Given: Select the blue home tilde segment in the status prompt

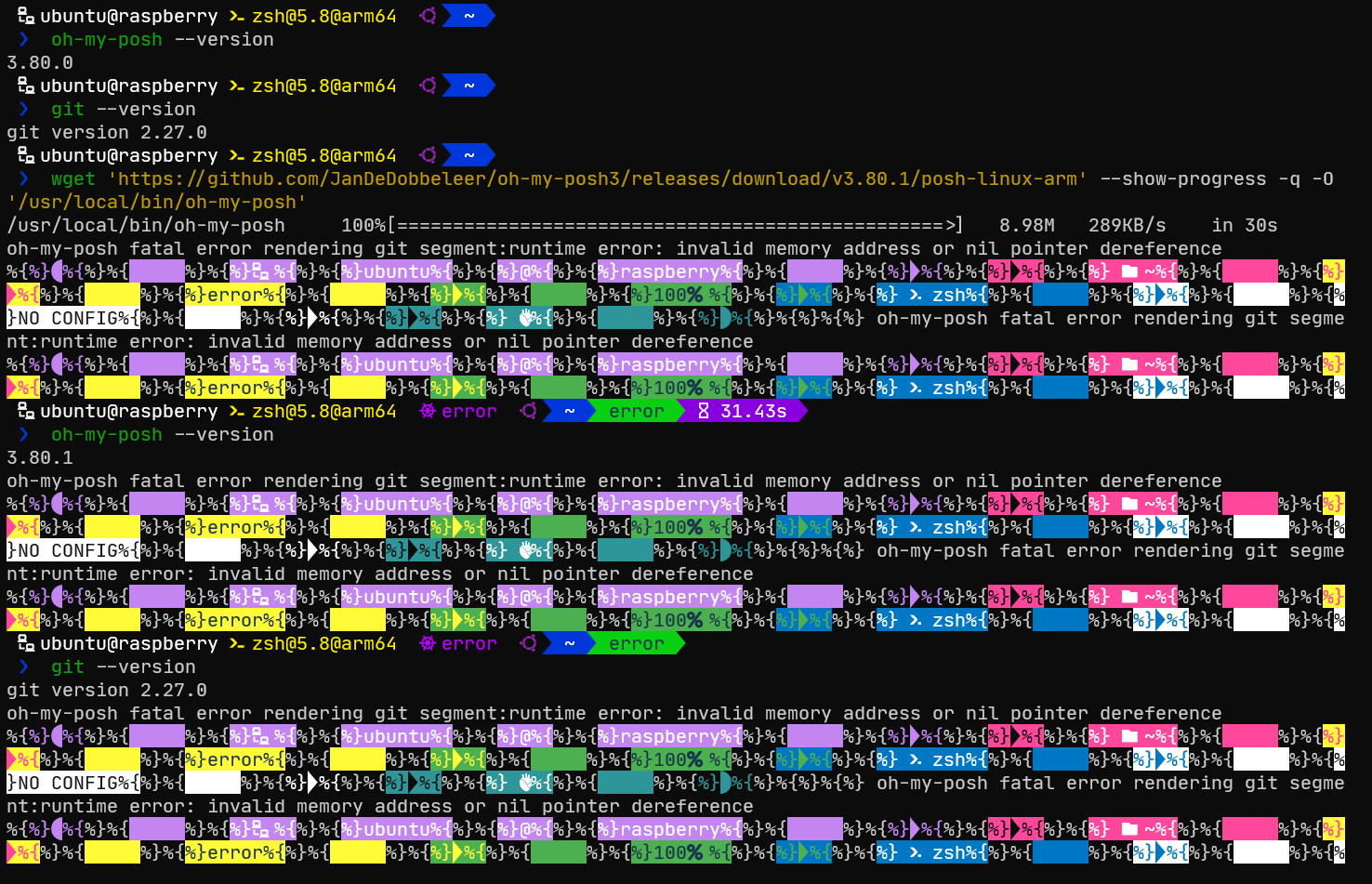Looking at the screenshot, I should click(x=565, y=411).
